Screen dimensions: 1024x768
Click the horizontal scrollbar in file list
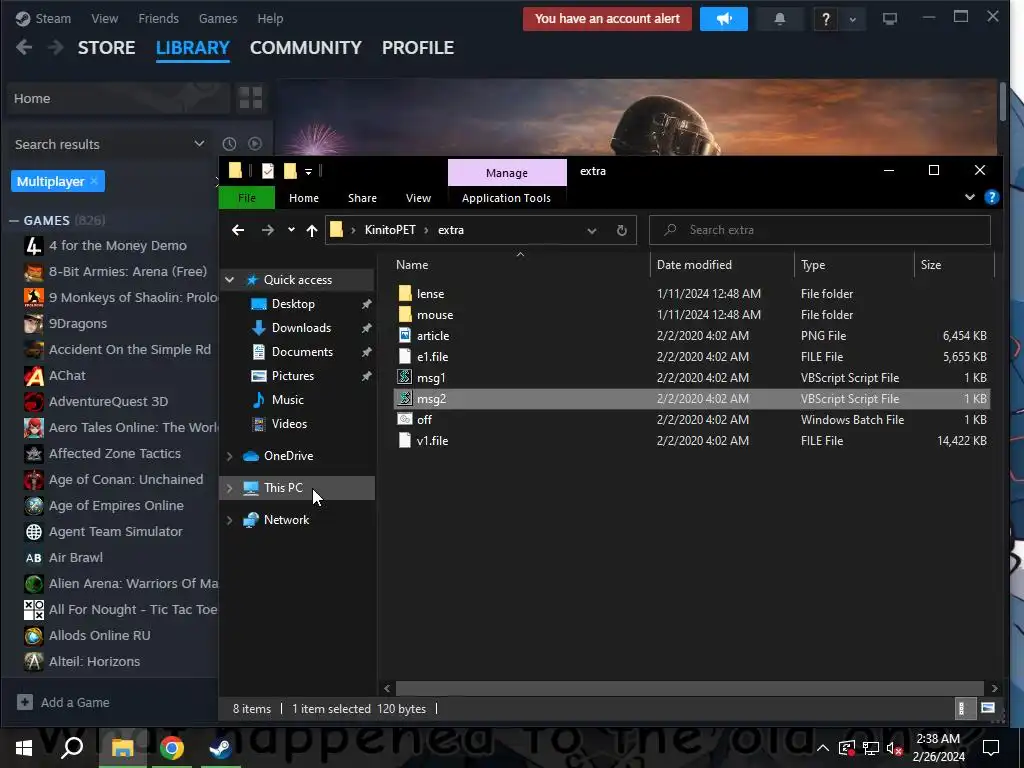[x=690, y=688]
